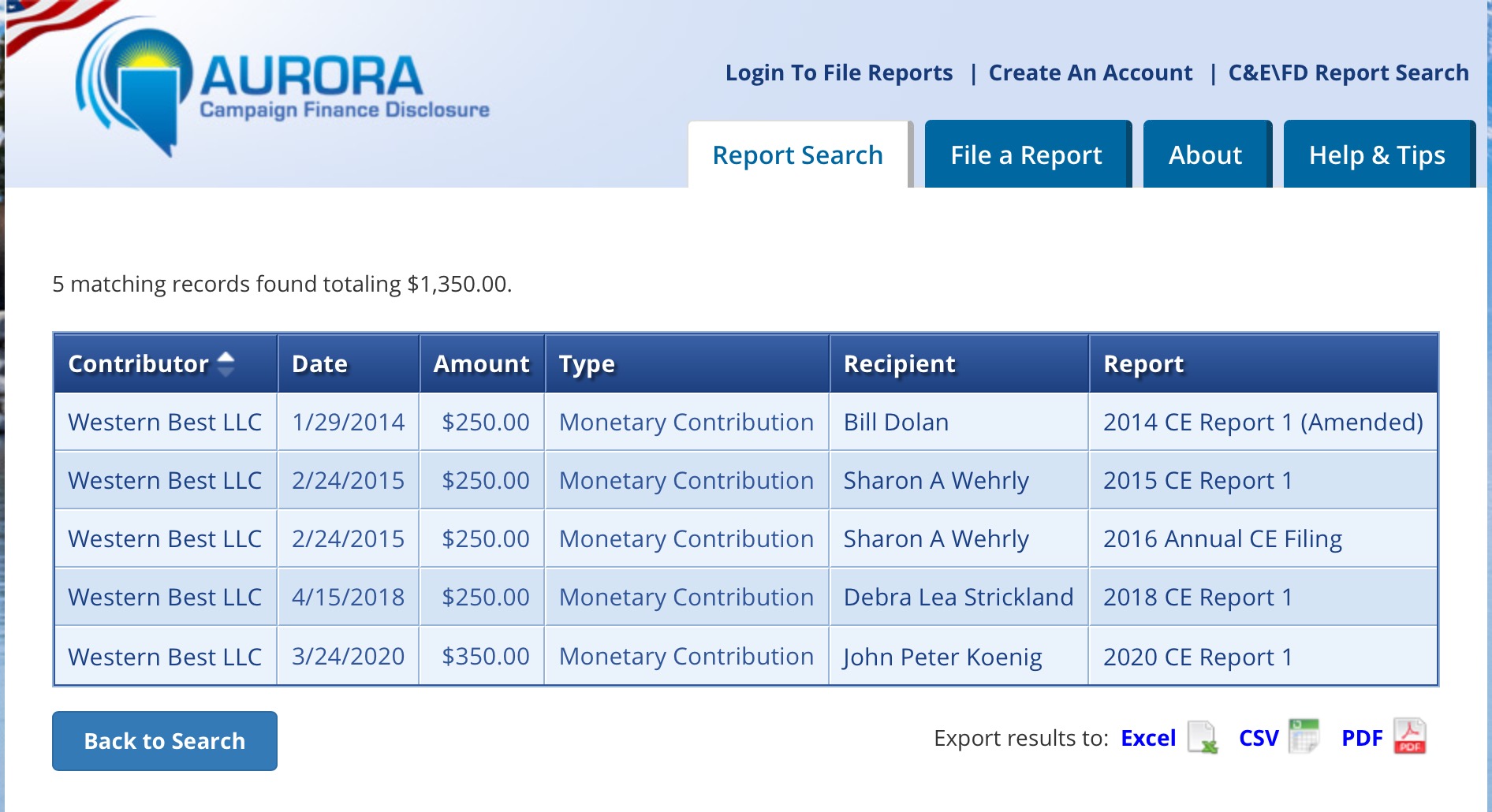1492x812 pixels.
Task: Open the About tab
Action: pos(1205,155)
